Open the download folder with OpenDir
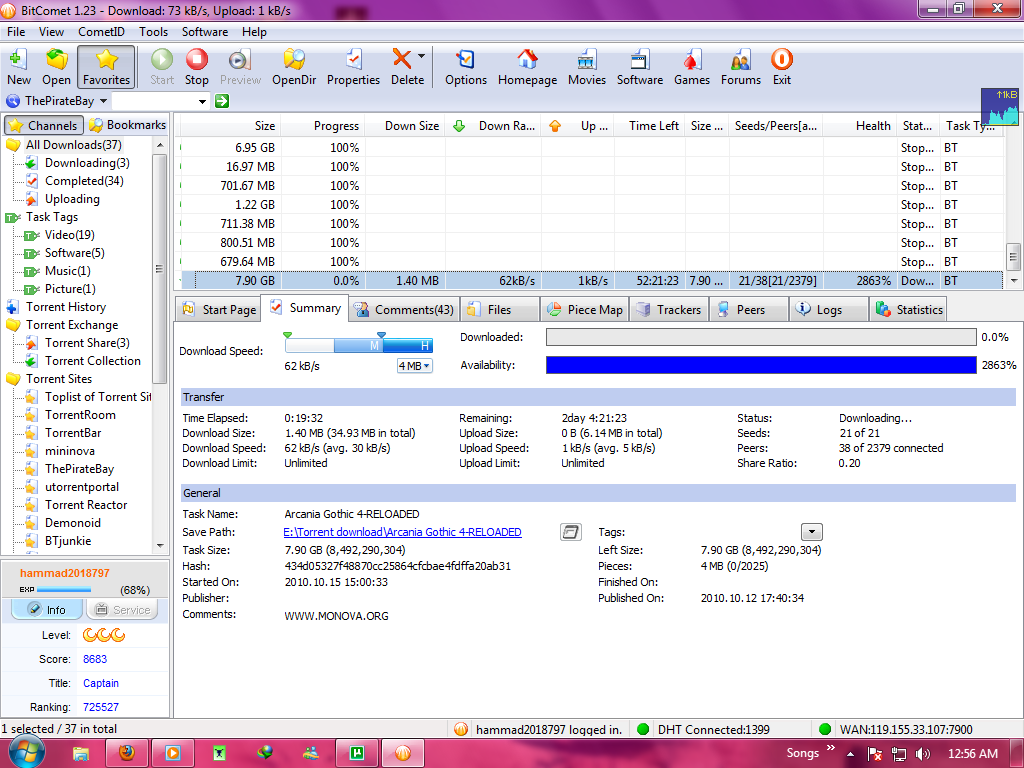Image resolution: width=1024 pixels, height=768 pixels. pyautogui.click(x=294, y=67)
